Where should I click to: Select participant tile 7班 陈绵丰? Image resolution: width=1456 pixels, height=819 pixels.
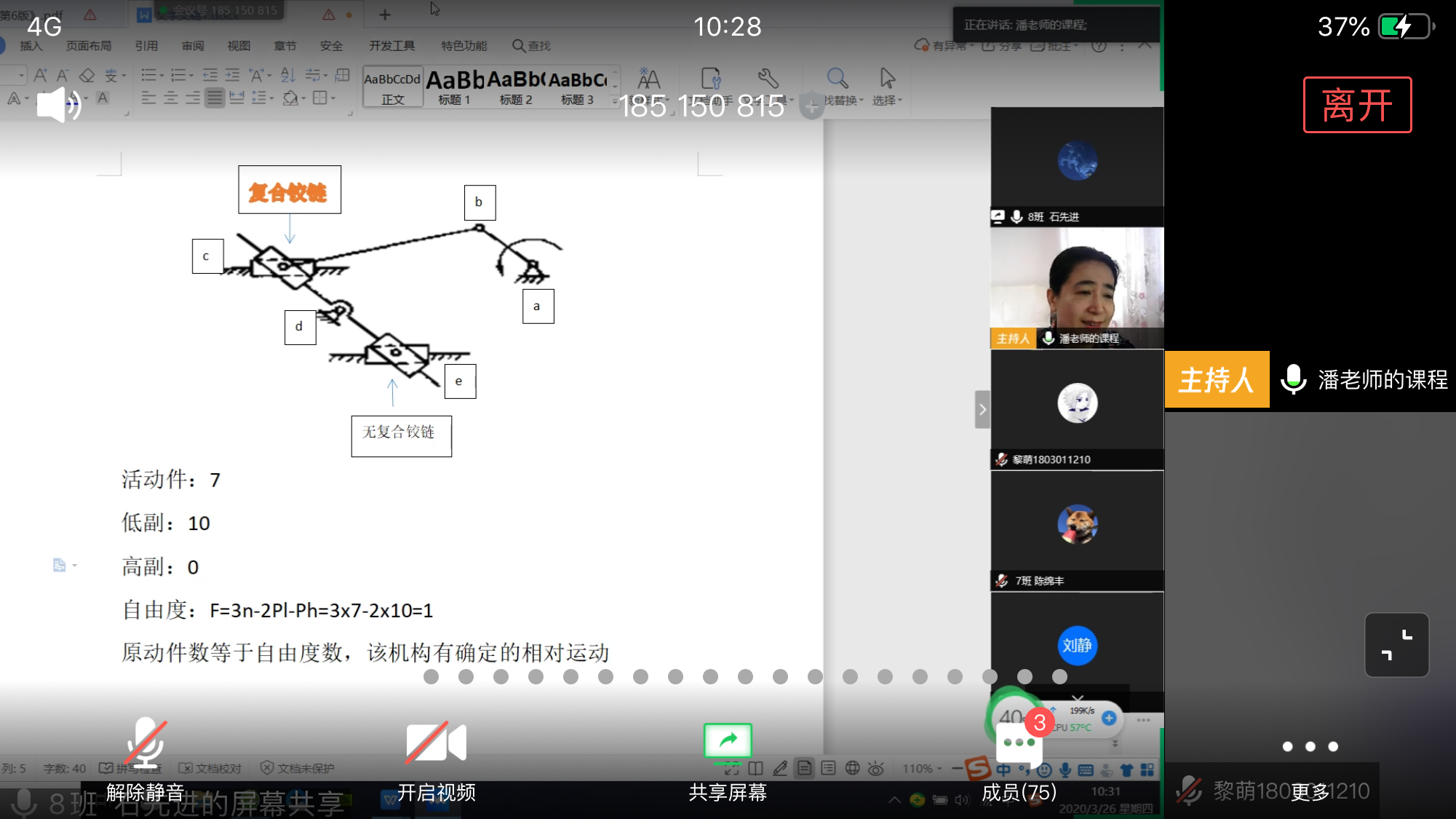tap(1077, 531)
